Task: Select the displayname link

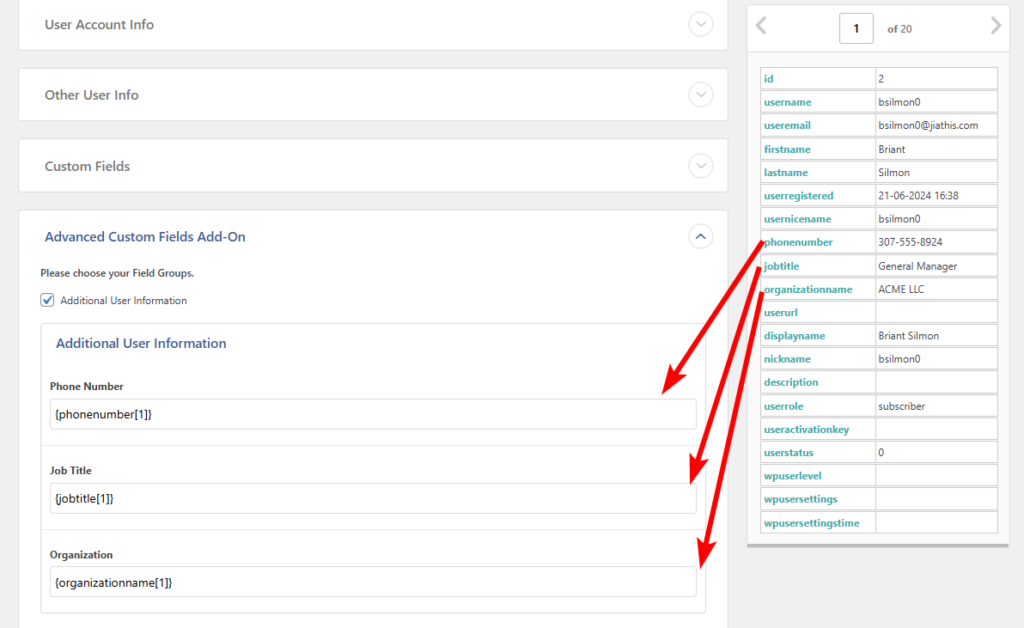Action: pyautogui.click(x=793, y=335)
